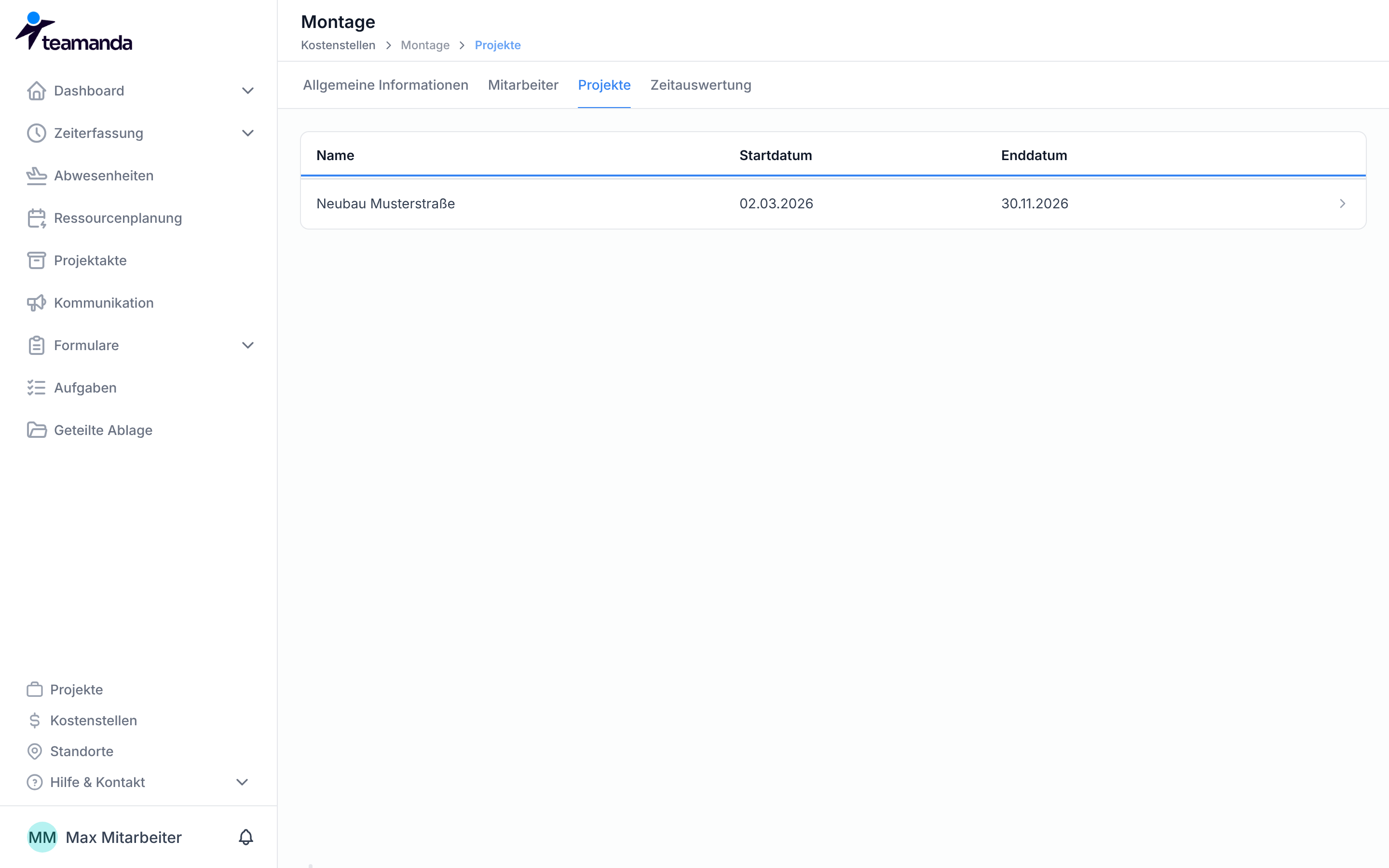Viewport: 1389px width, 868px height.
Task: Go to Kostenstellen in the breadcrumb
Action: tap(338, 45)
